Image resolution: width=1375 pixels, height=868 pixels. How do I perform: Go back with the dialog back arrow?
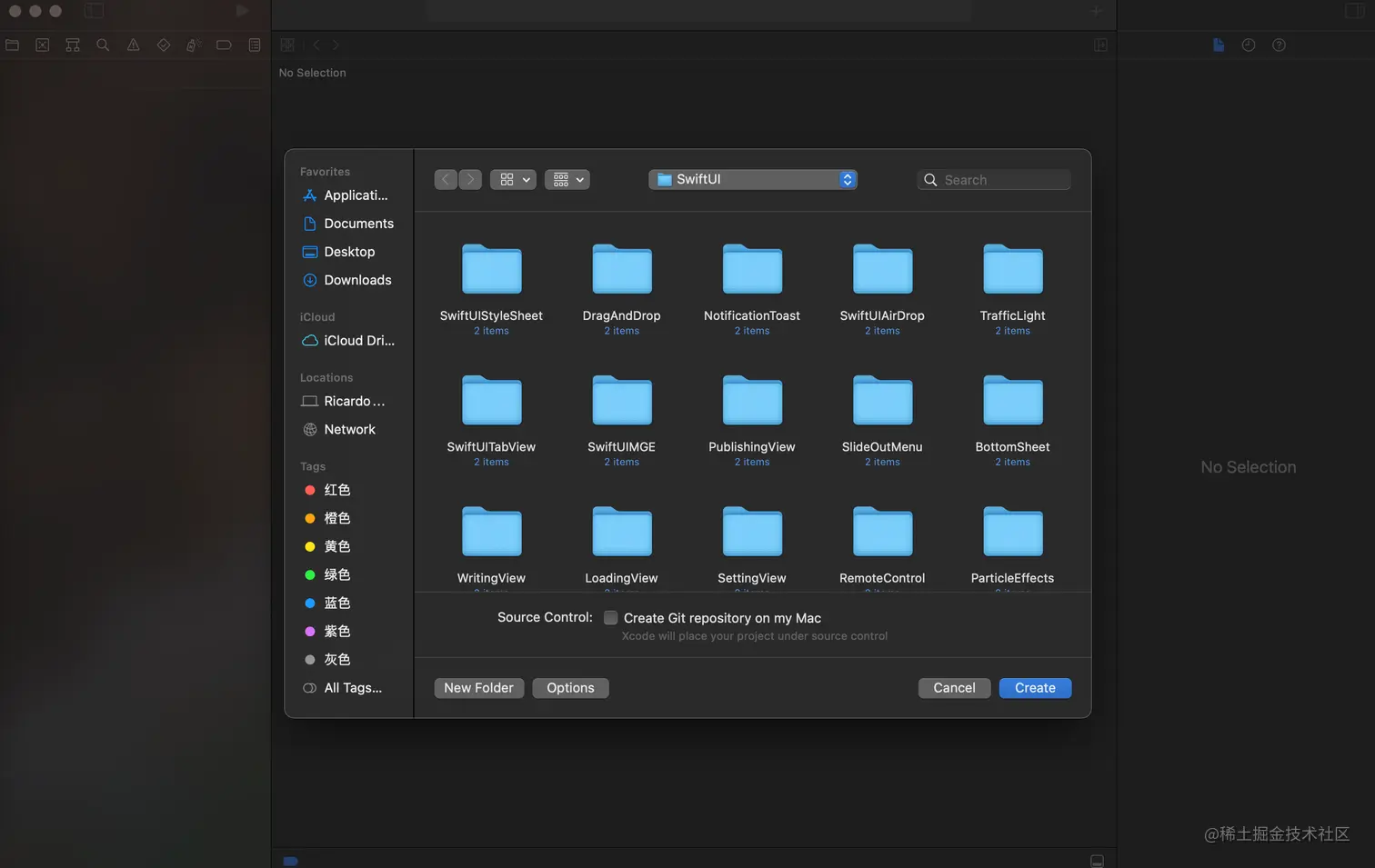(446, 180)
